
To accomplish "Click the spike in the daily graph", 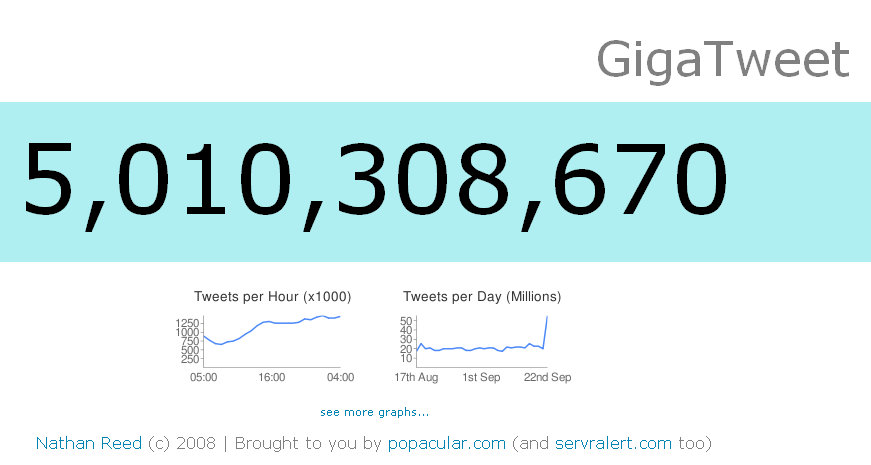I will click(545, 332).
